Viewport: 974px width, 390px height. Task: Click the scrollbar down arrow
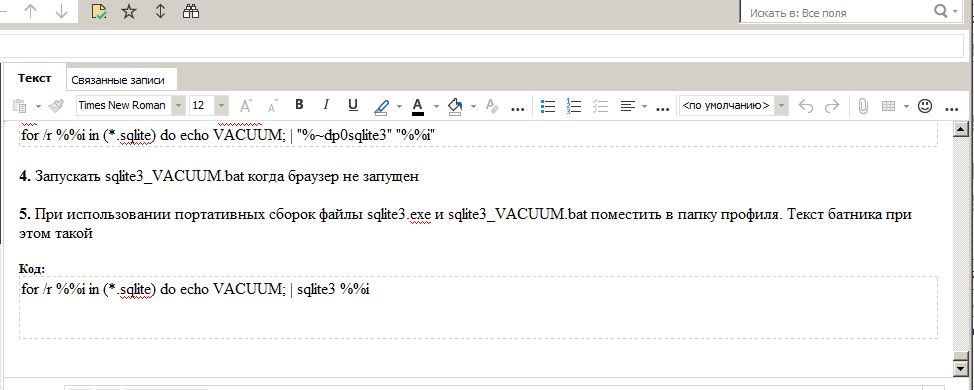pos(961,369)
